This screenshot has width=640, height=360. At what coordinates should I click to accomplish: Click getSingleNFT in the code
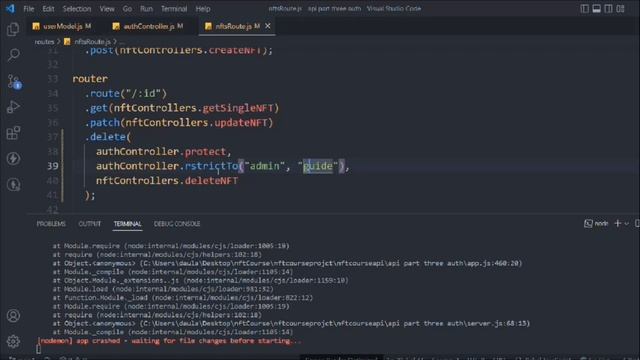(x=238, y=108)
